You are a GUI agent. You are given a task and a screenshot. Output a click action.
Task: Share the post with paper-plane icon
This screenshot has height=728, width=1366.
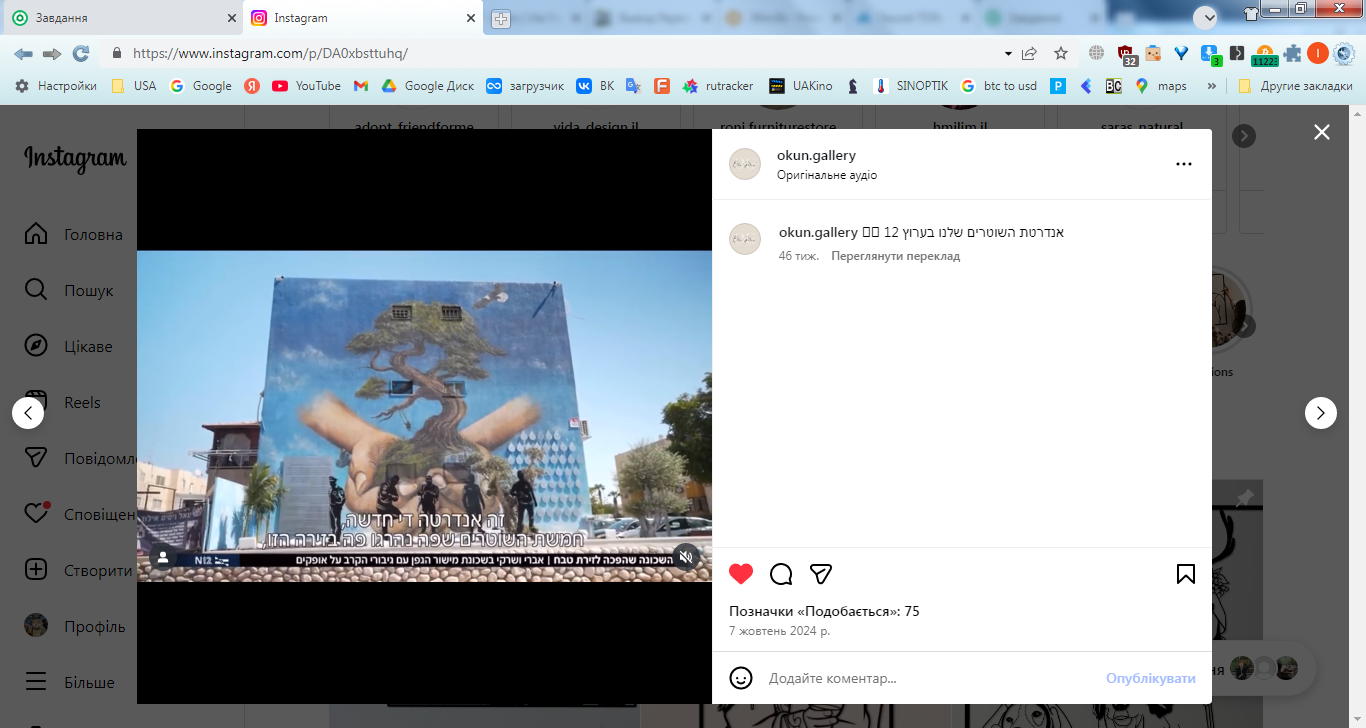point(821,574)
